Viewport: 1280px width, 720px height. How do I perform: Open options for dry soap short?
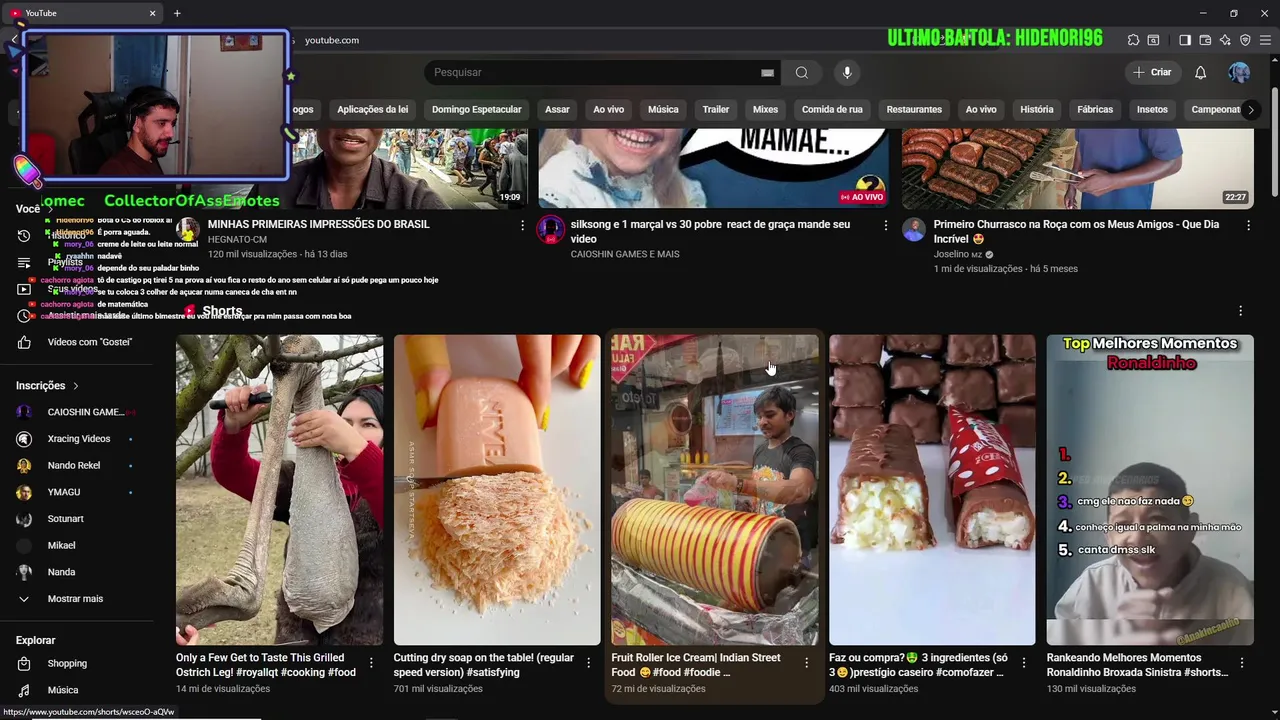point(589,663)
